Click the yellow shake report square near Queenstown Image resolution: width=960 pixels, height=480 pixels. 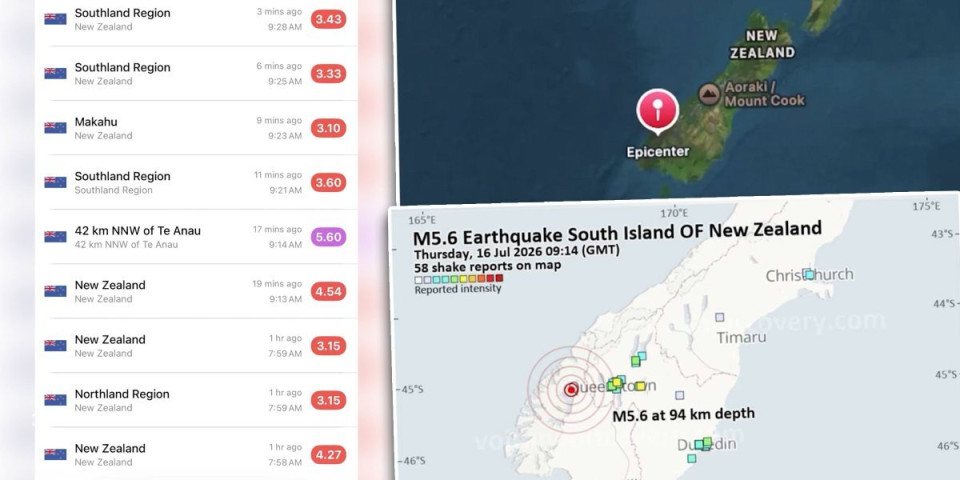click(640, 386)
